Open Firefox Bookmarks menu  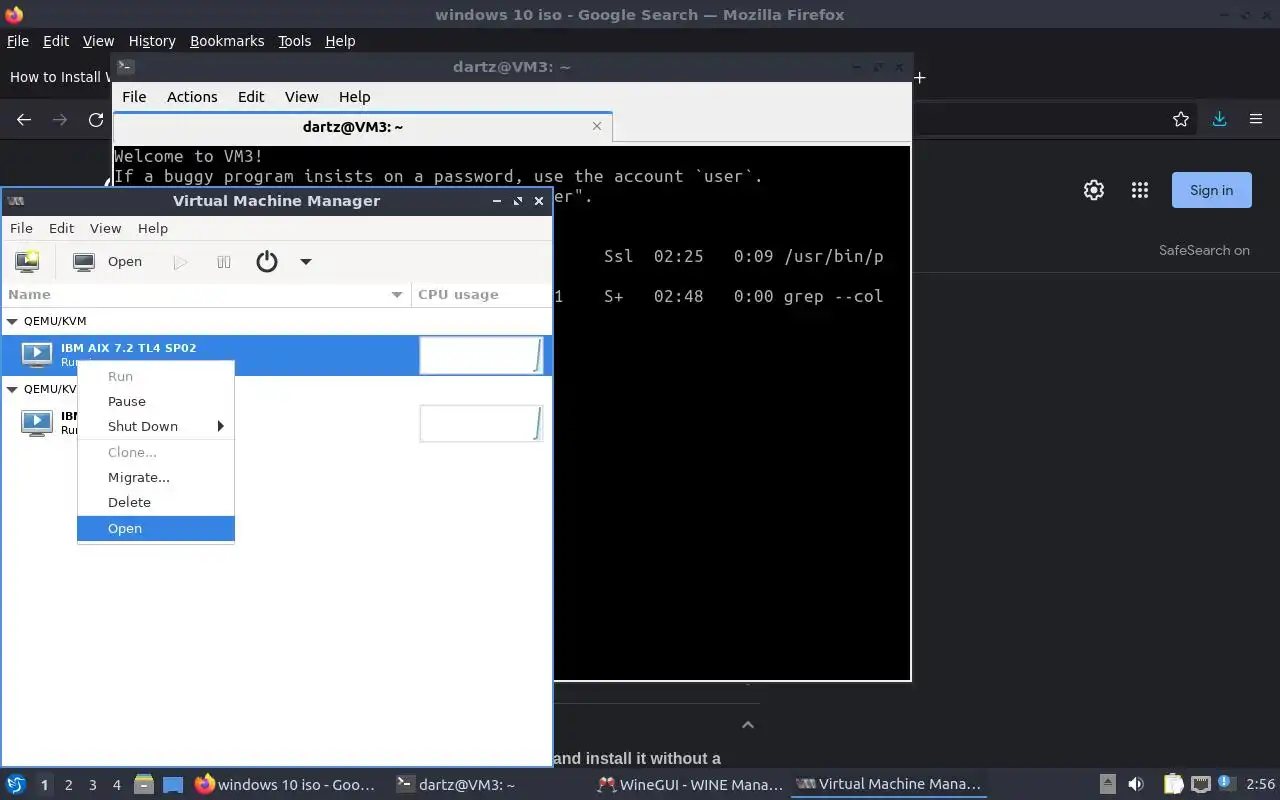tap(227, 41)
